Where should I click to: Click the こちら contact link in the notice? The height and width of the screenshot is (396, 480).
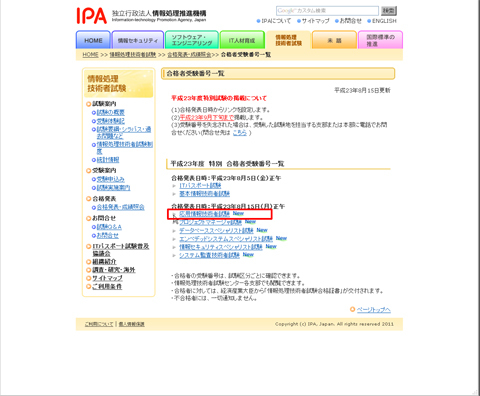(x=240, y=133)
